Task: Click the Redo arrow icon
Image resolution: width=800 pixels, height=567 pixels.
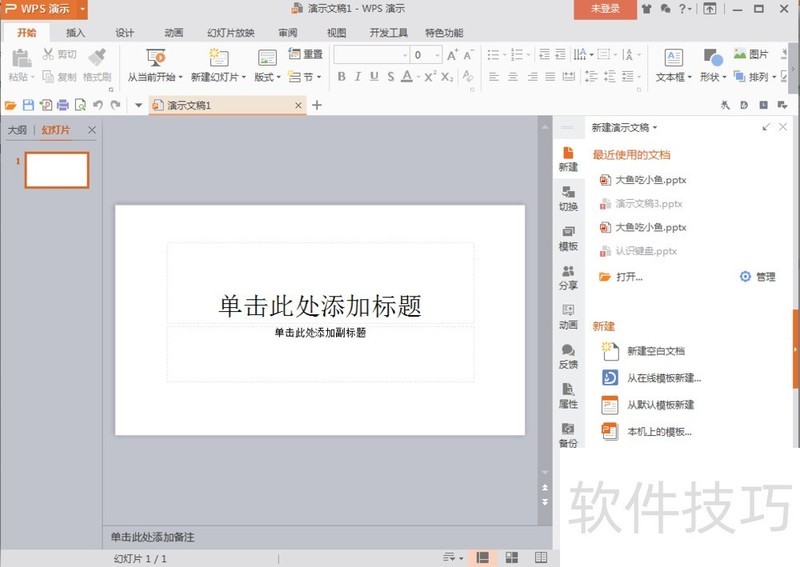Action: 116,105
